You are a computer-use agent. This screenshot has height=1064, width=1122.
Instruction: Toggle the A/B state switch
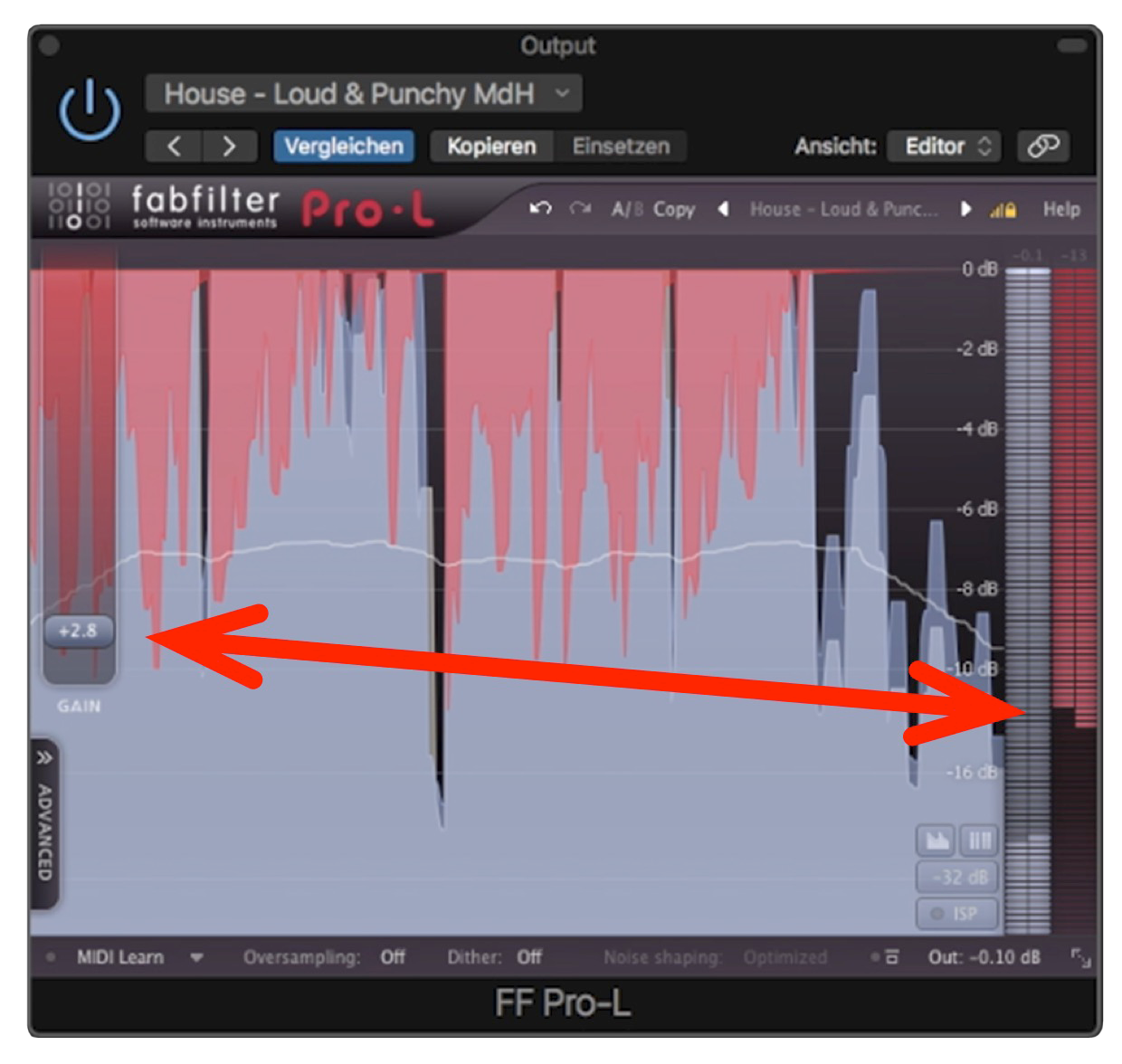627,210
